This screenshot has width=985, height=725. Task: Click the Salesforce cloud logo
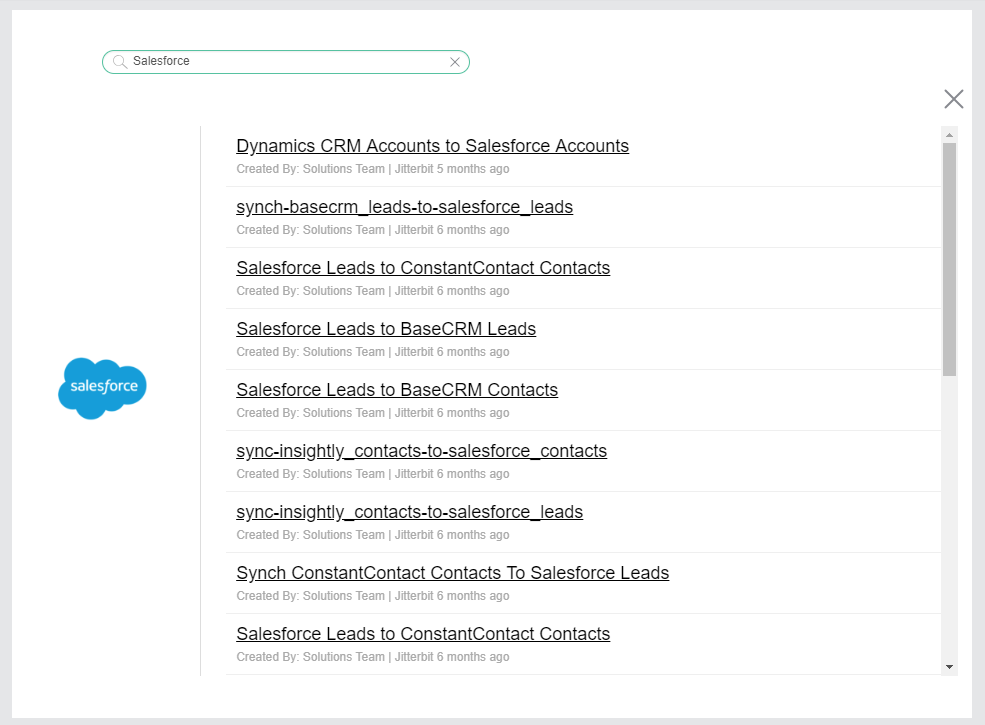[102, 388]
